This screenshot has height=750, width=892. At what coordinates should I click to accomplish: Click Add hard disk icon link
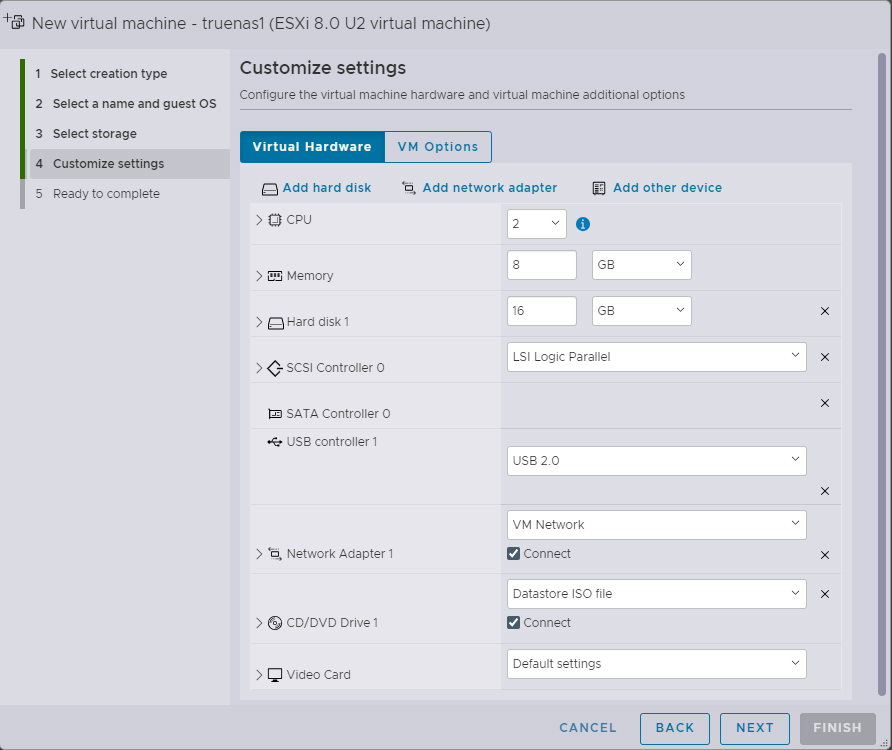[x=316, y=188]
